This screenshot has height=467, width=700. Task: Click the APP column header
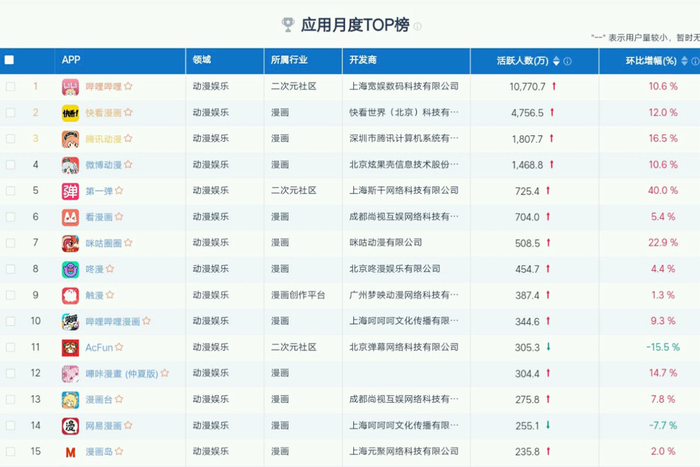point(71,60)
